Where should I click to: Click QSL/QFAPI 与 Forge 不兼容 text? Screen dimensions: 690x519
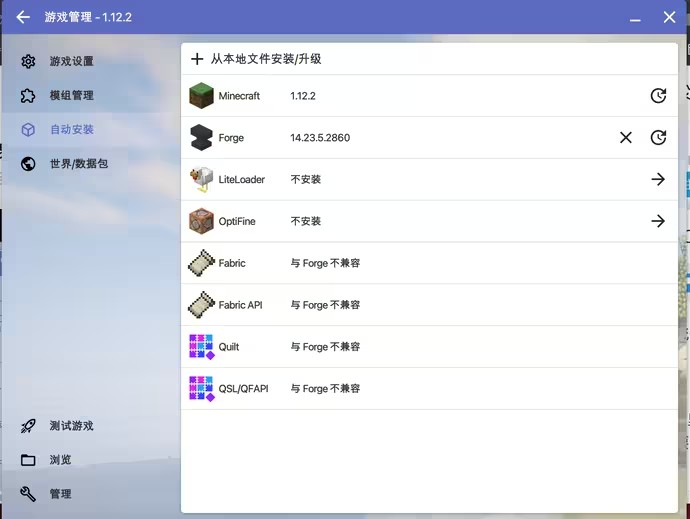pyautogui.click(x=325, y=389)
